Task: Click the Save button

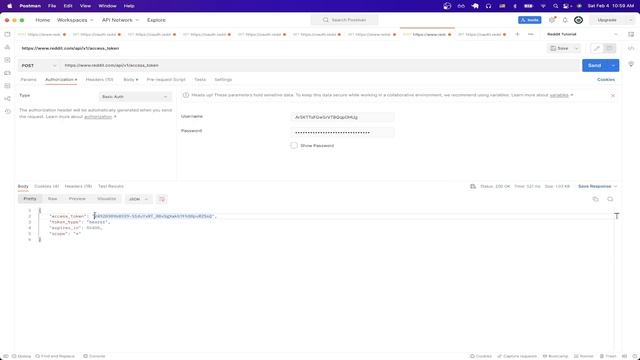Action: tap(560, 48)
